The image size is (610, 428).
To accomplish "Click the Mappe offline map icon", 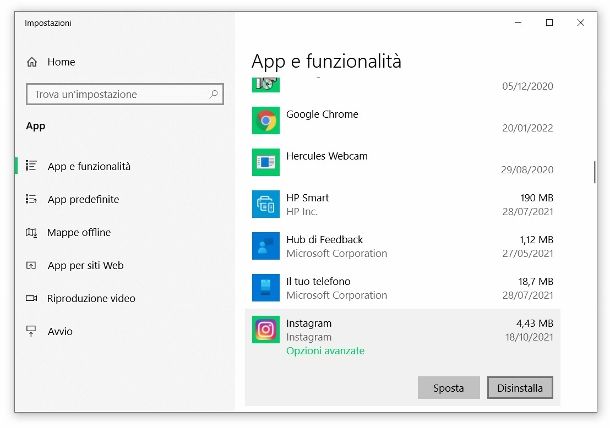I will pos(31,232).
